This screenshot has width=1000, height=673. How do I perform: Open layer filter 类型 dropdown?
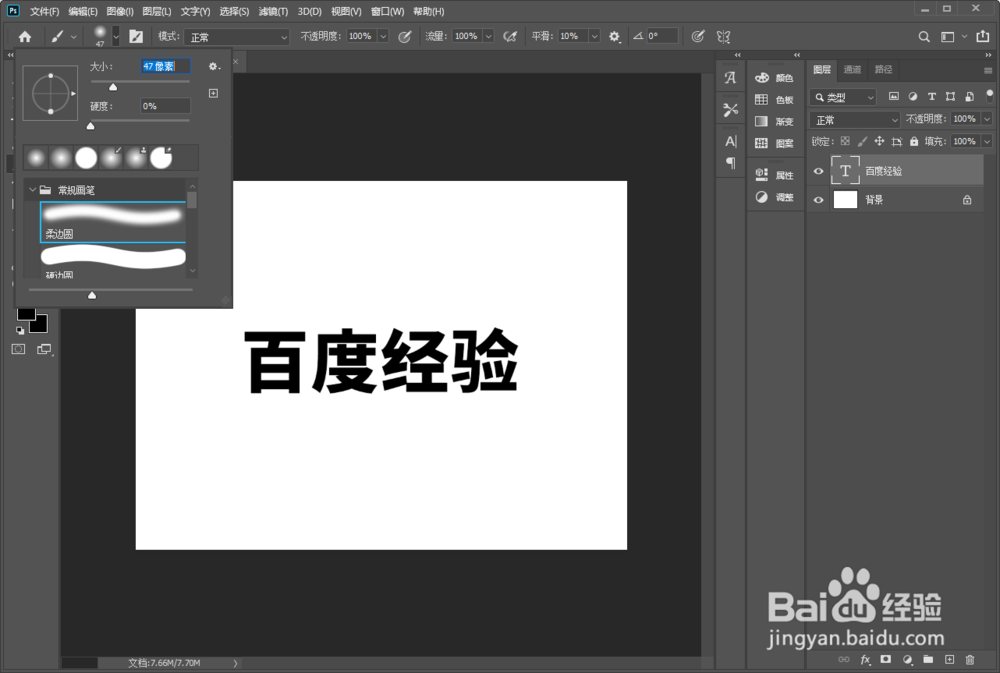[843, 97]
